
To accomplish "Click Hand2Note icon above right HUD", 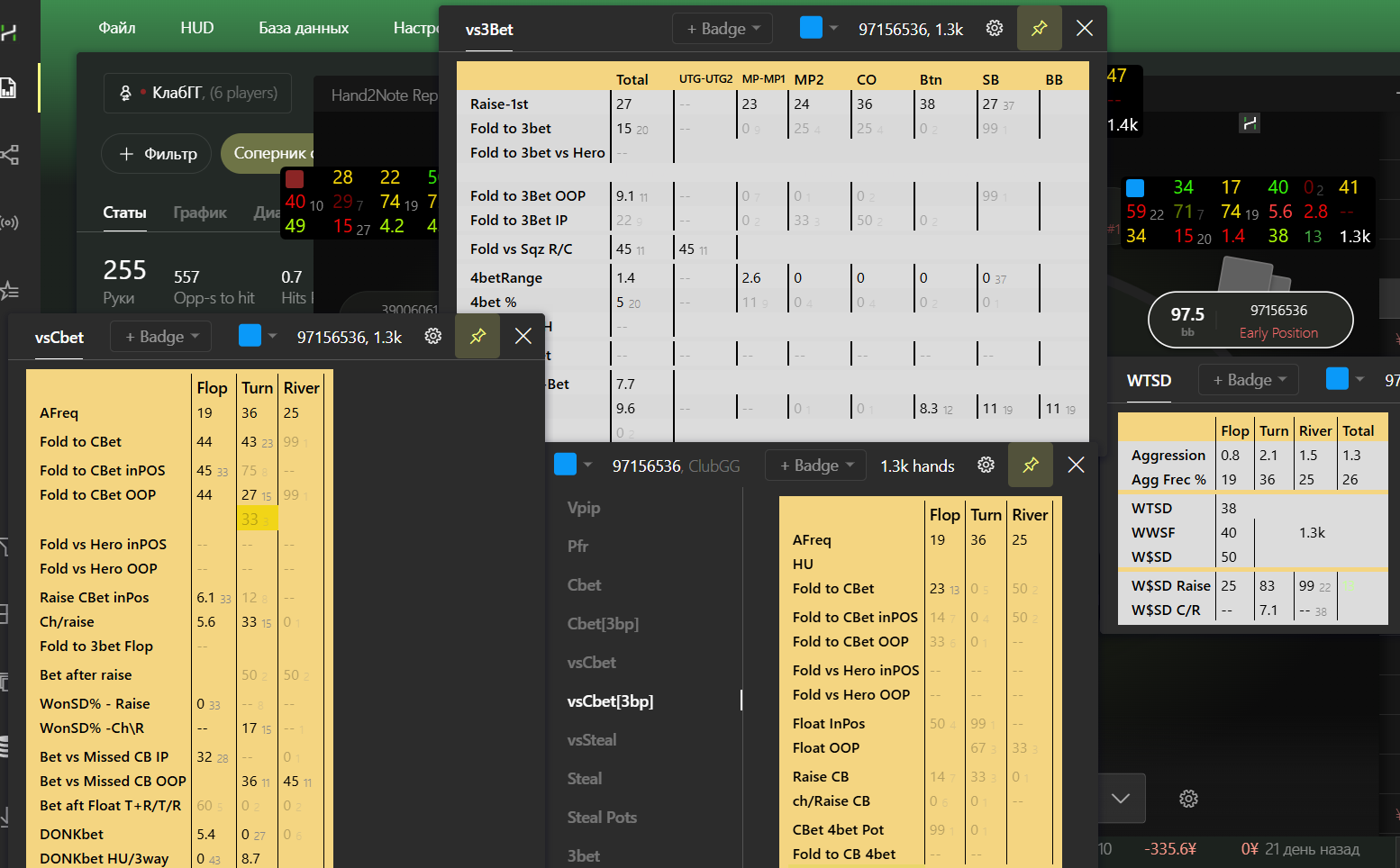I will tap(1250, 122).
